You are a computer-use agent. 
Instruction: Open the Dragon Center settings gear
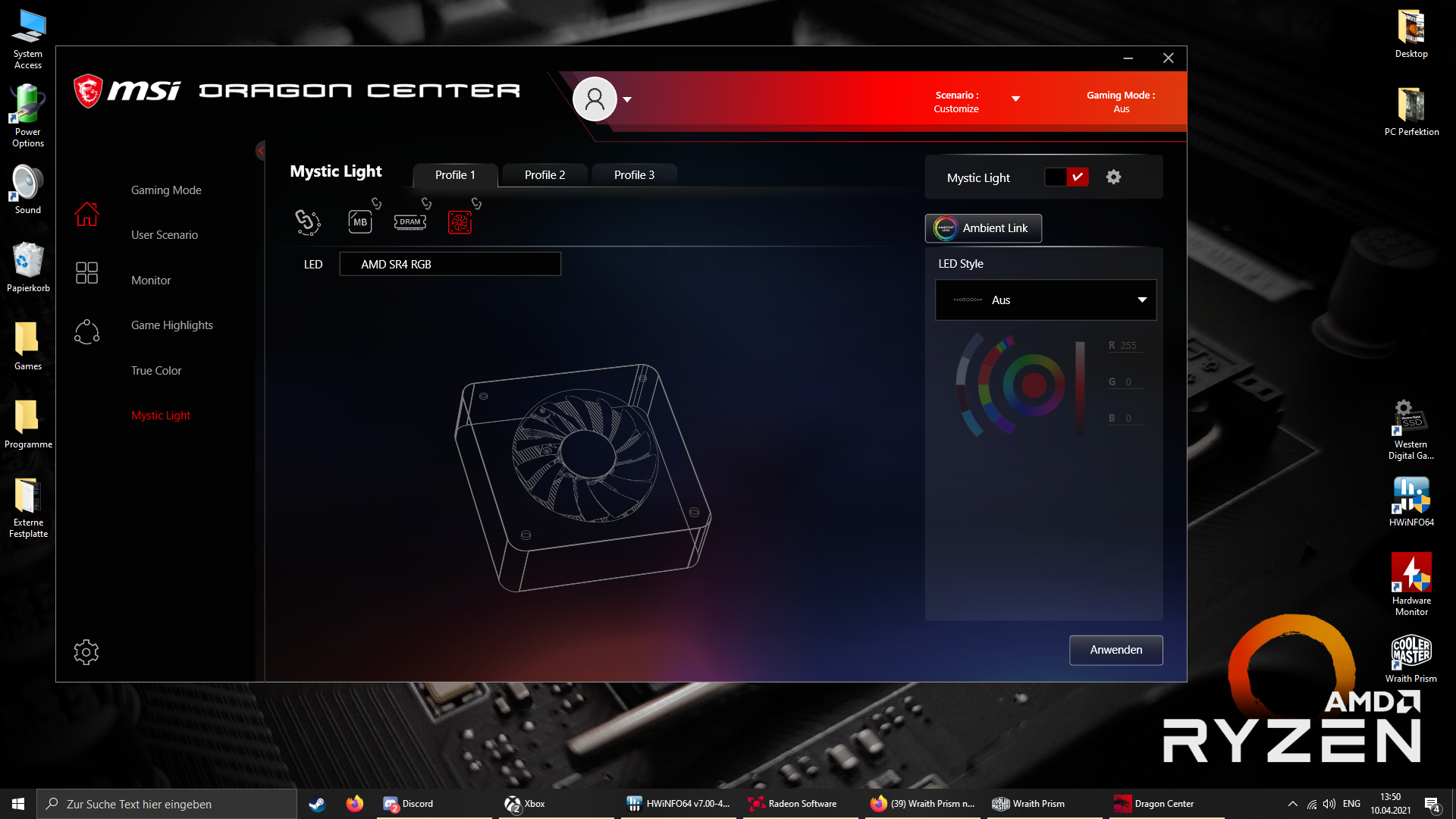pyautogui.click(x=86, y=651)
